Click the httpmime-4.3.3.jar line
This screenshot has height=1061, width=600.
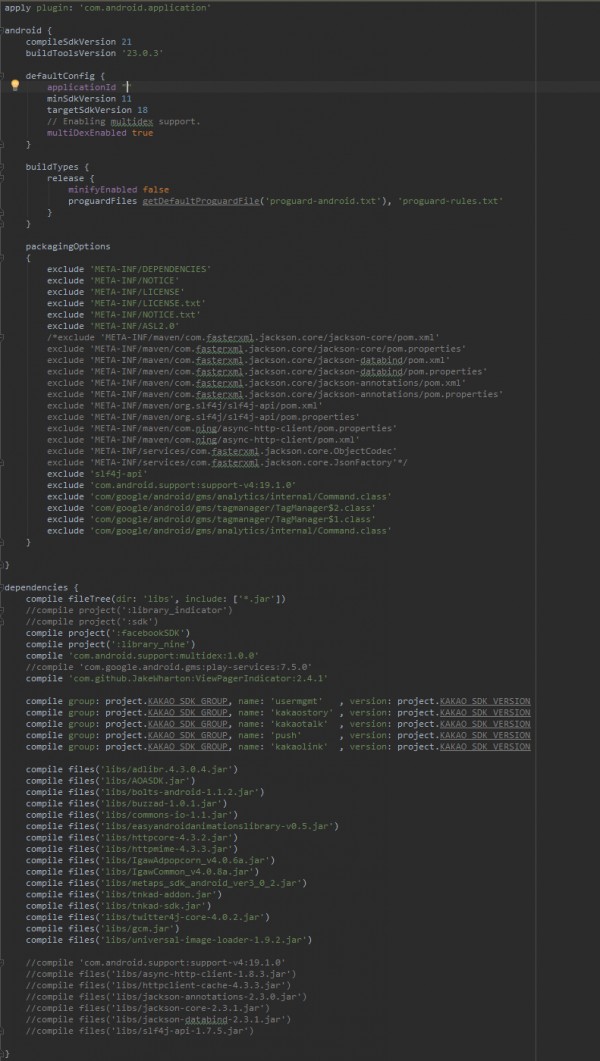tap(132, 849)
